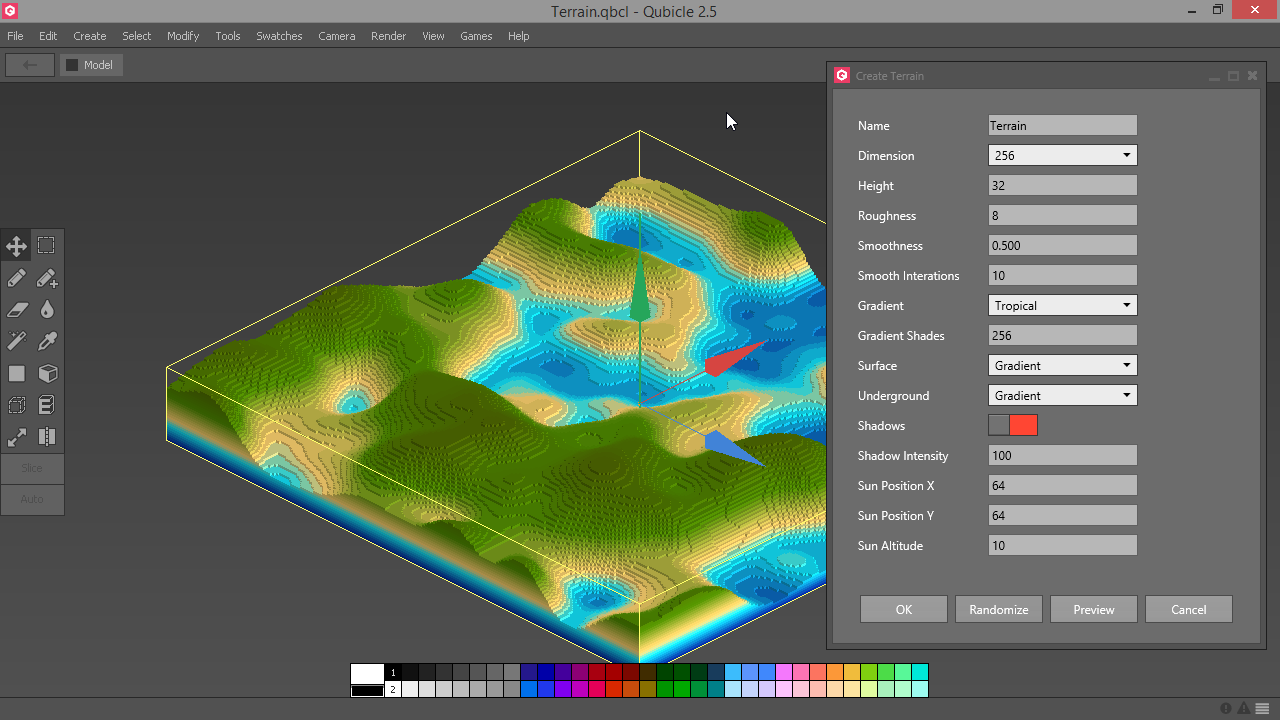The width and height of the screenshot is (1280, 720).
Task: Click the Roughness input field
Action: point(1062,216)
